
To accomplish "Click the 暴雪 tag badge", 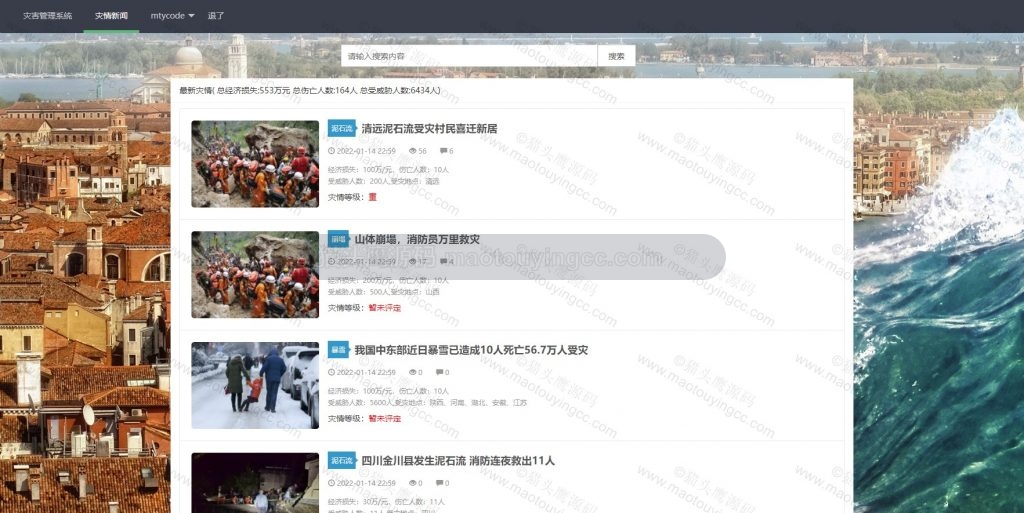I will (338, 350).
